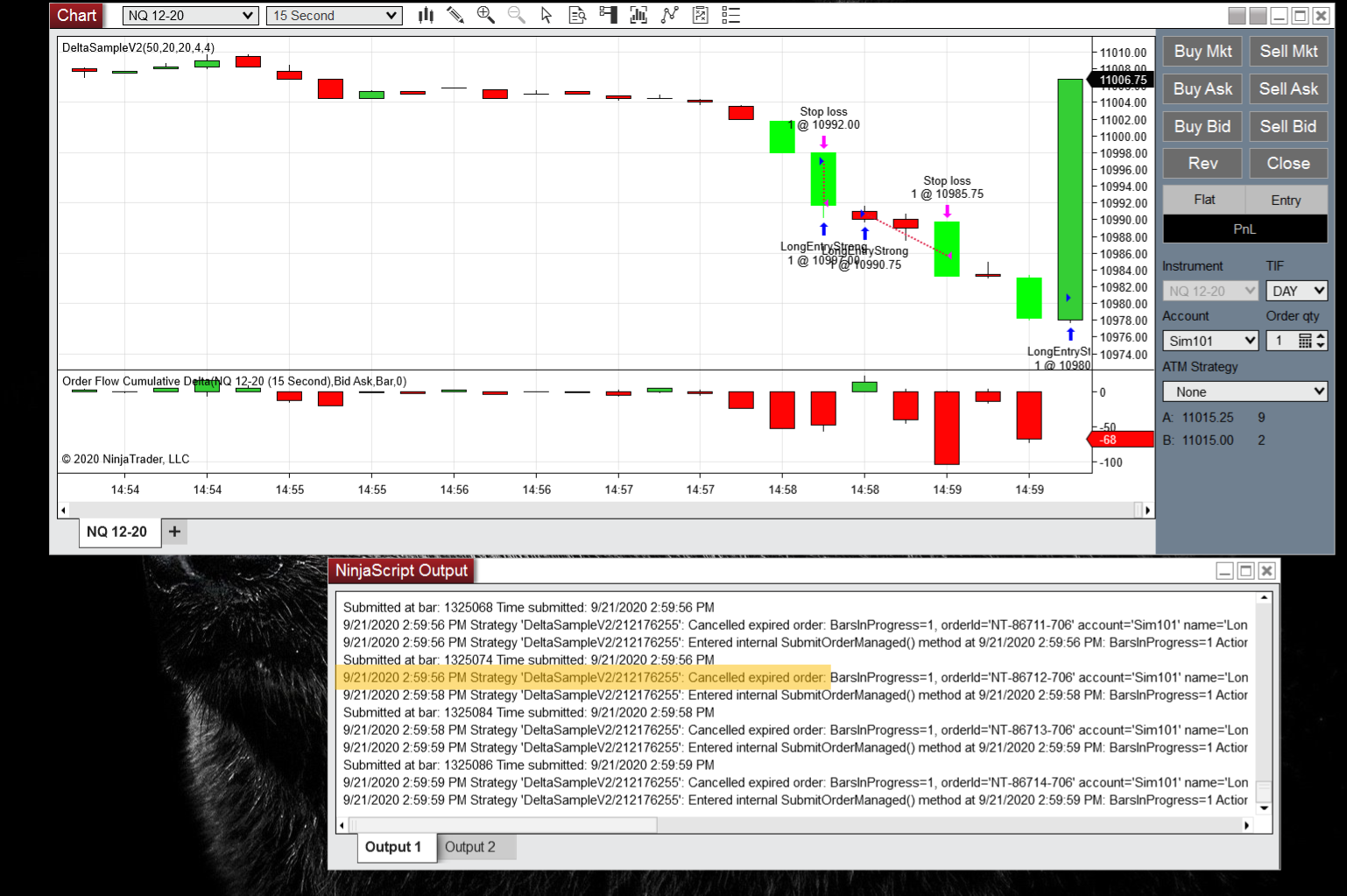Show the Data Box icon
1347x896 pixels.
click(577, 15)
